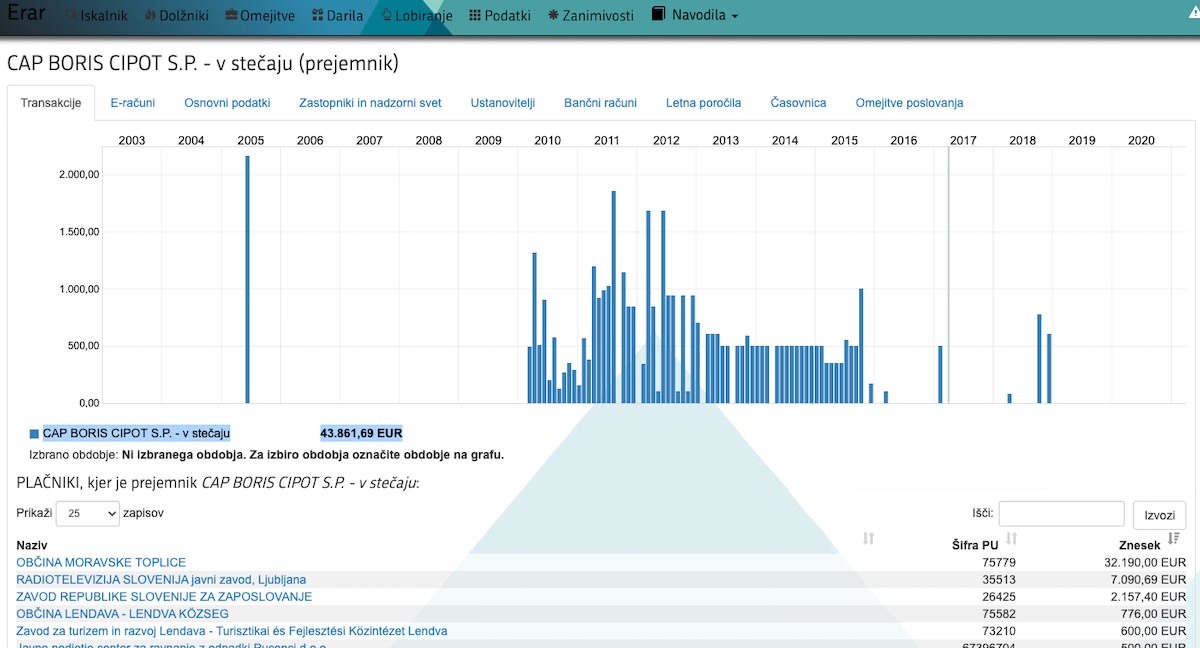
Task: Open the Prikaži records-per-page dropdown
Action: [x=87, y=513]
